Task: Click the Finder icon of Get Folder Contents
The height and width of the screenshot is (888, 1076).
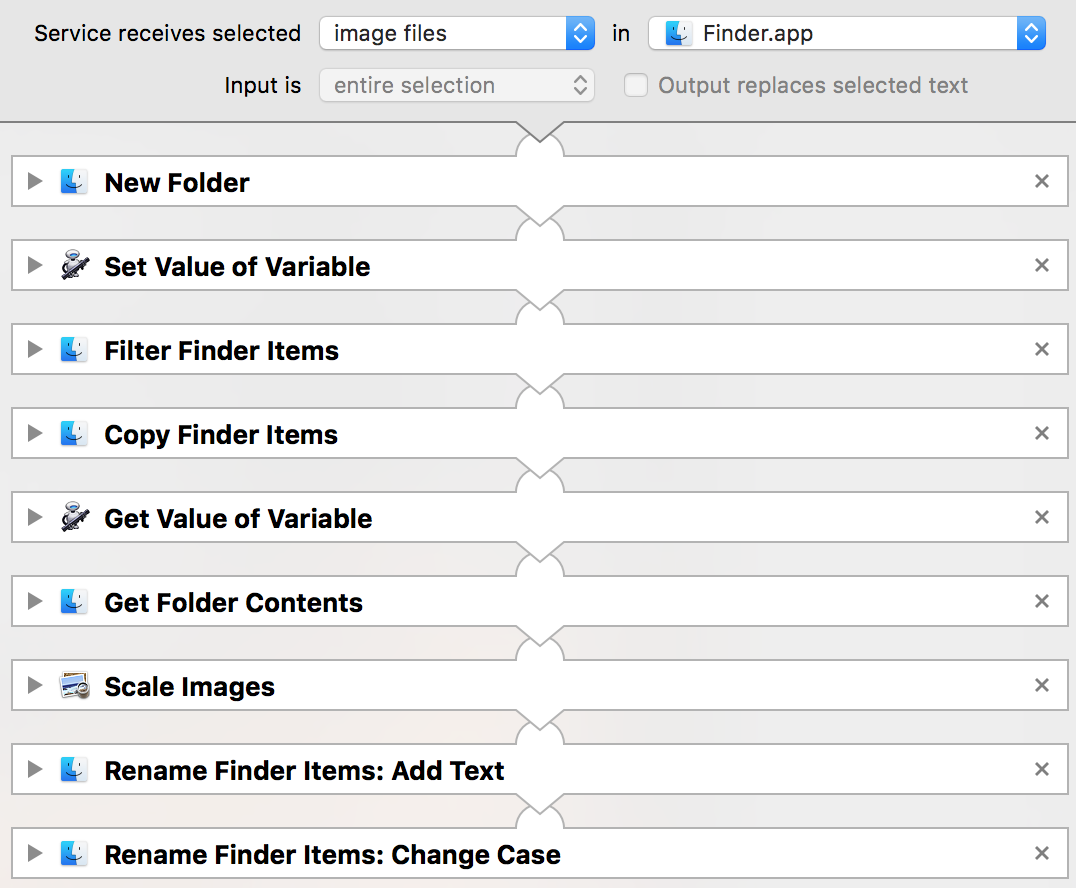Action: point(74,602)
